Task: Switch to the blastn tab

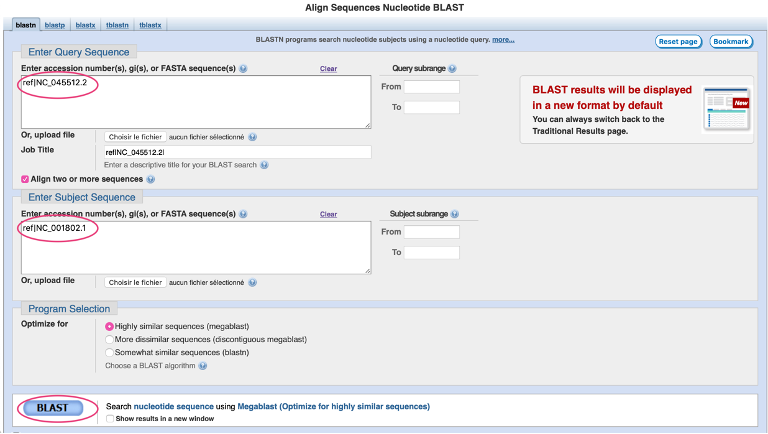Action: (25, 25)
